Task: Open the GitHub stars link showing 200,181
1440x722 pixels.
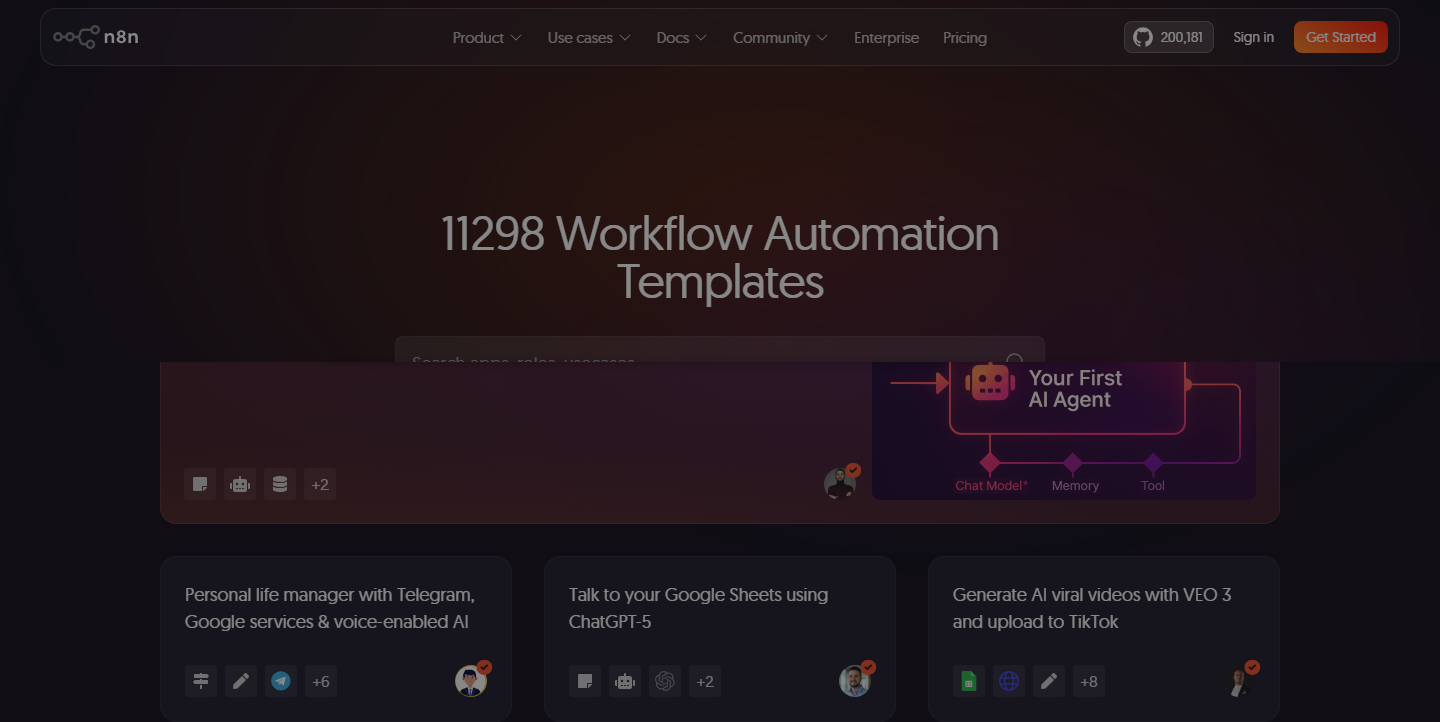Action: tap(1169, 37)
